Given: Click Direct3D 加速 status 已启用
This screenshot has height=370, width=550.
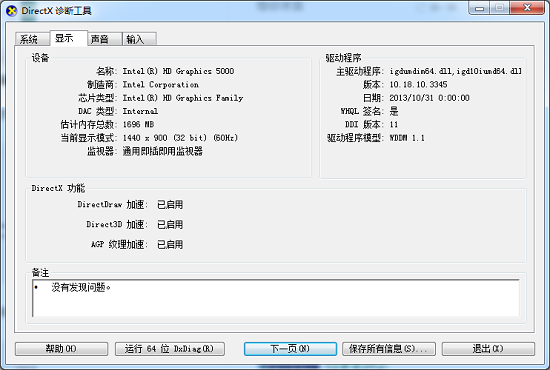Looking at the screenshot, I should 170,224.
